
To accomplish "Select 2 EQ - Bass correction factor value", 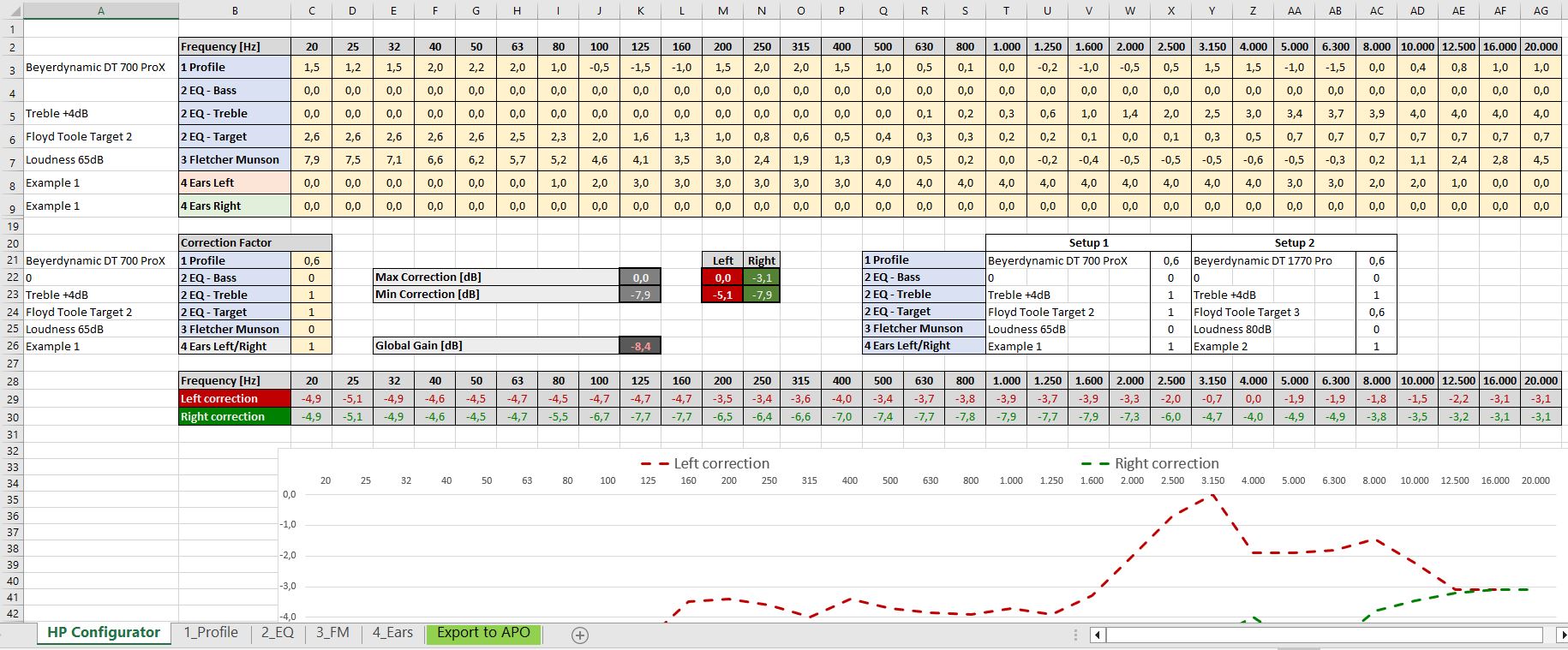I will click(311, 278).
